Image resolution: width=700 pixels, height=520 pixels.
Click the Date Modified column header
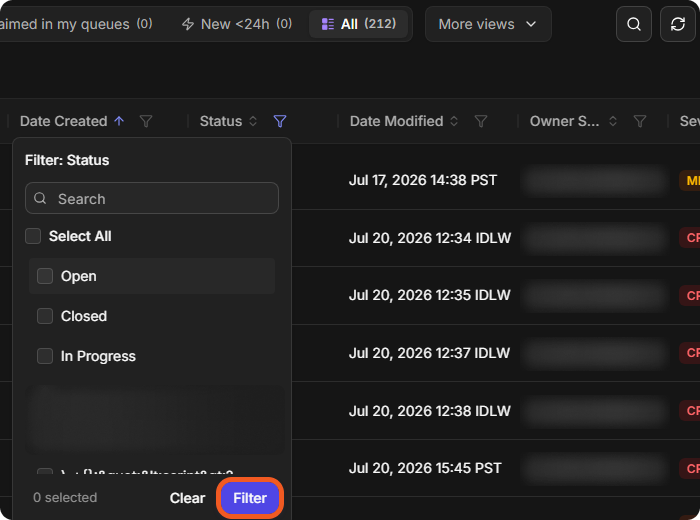[396, 121]
